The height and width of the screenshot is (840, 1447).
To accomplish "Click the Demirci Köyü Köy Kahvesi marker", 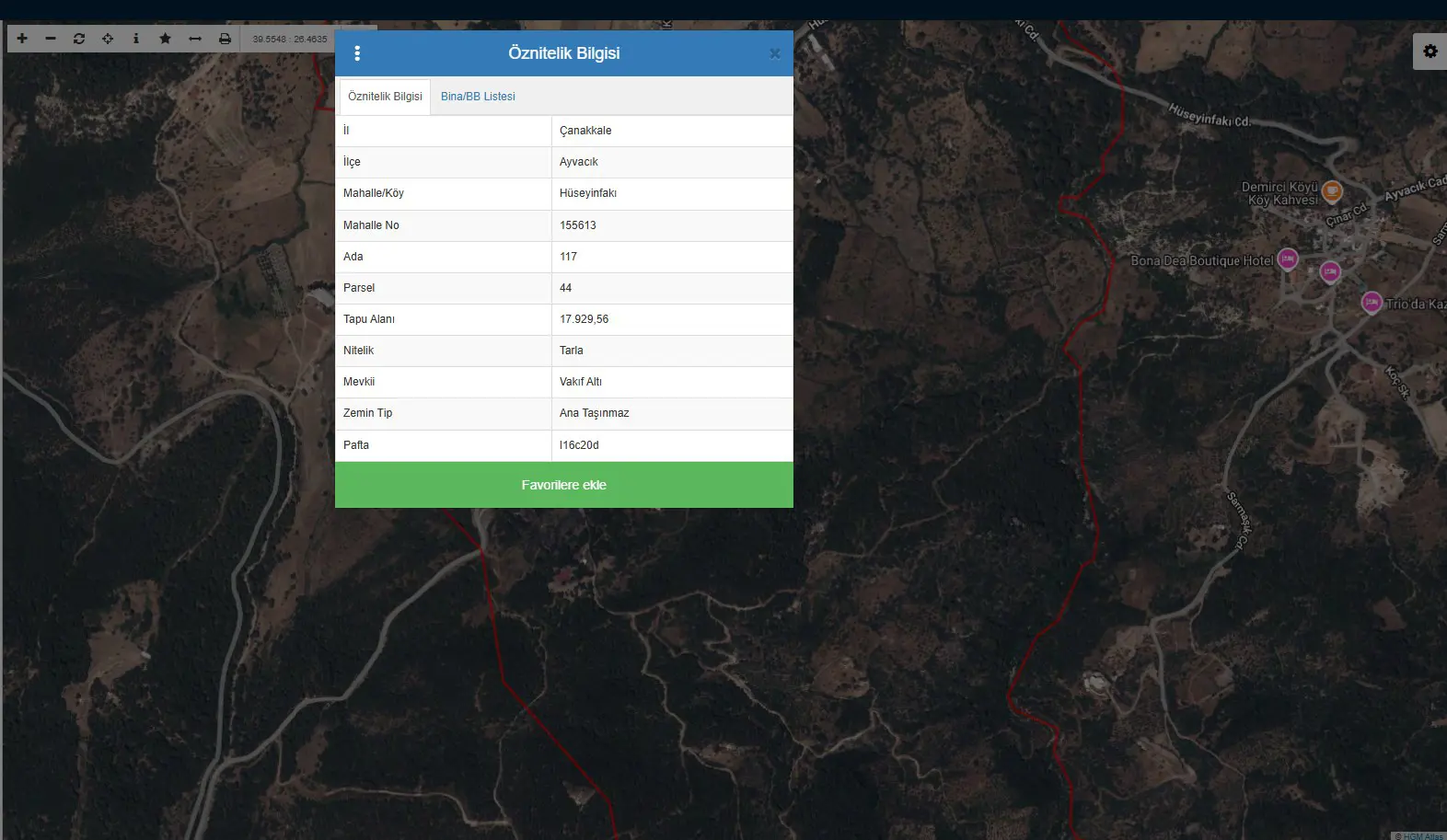I will click(1332, 191).
